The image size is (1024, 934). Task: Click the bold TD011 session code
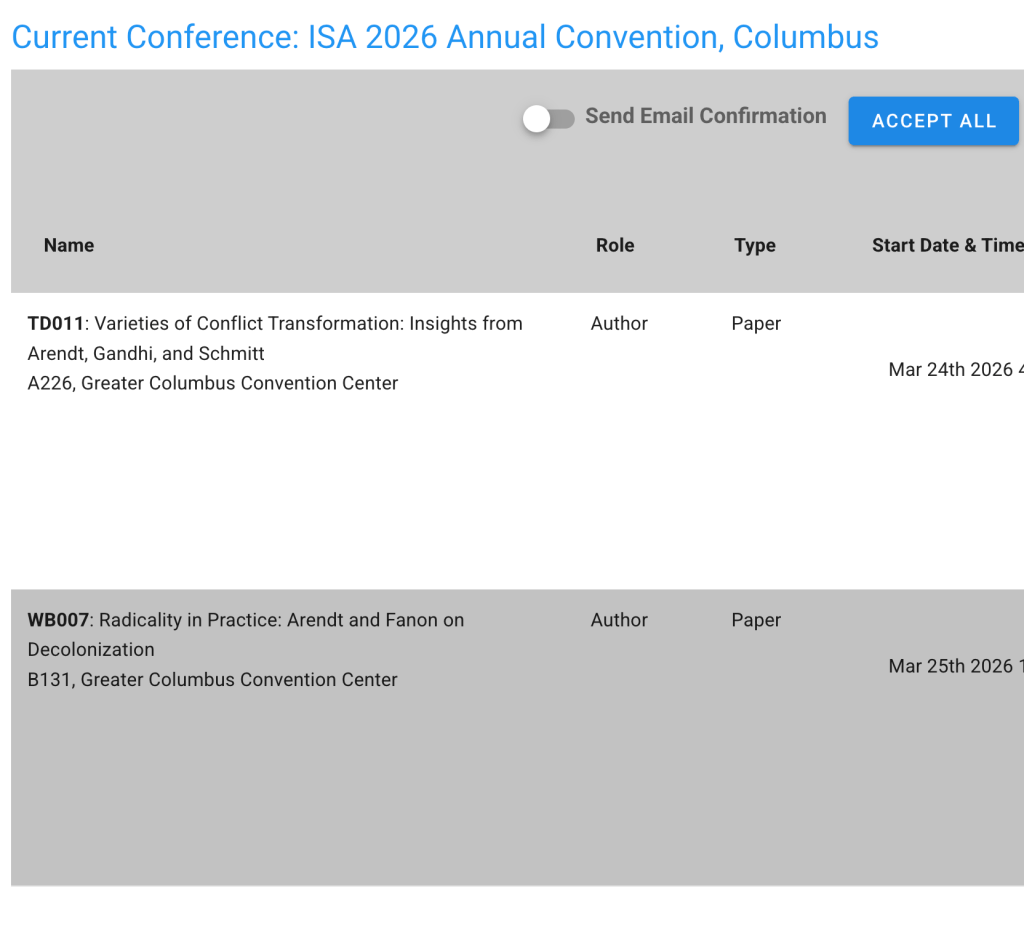[x=56, y=323]
